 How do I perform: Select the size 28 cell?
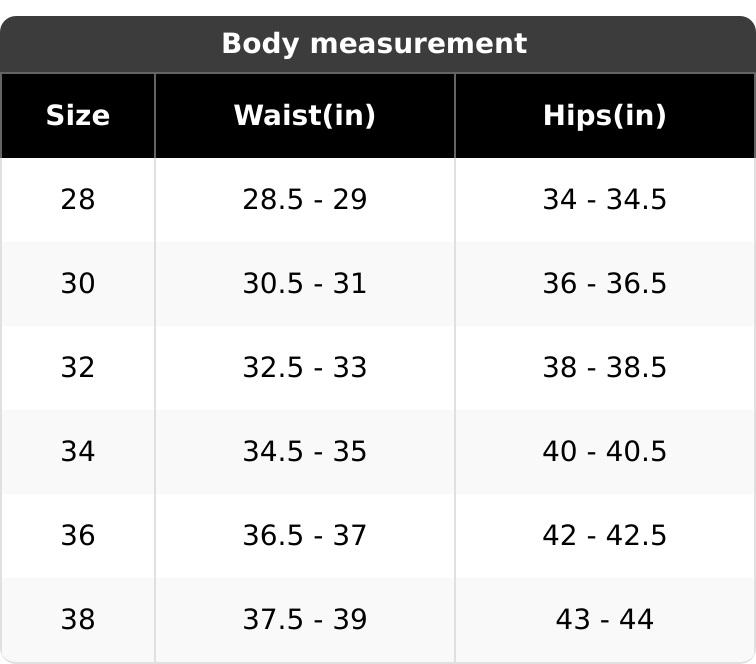[78, 200]
